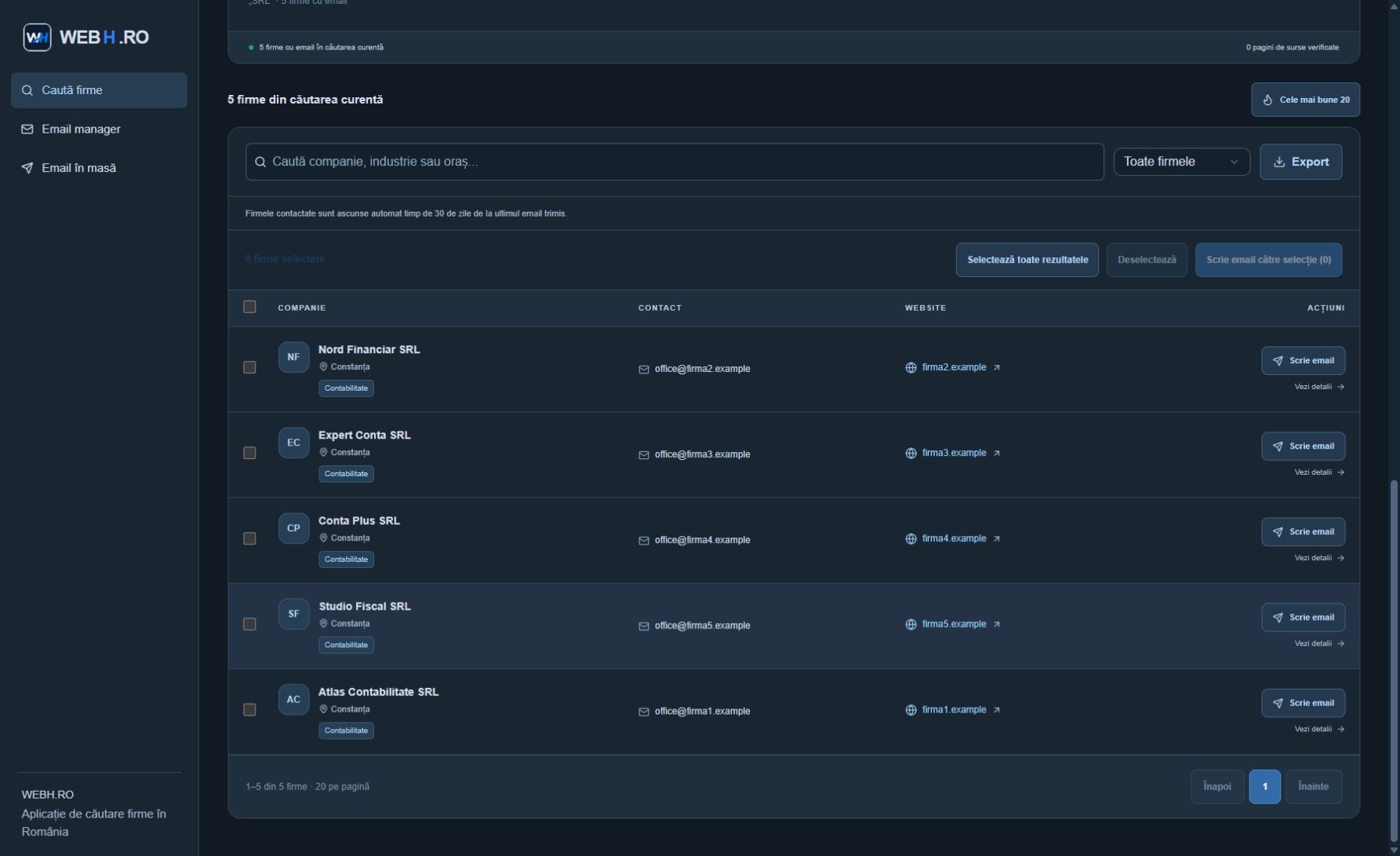Open Vezi detalii for Studio Fiscal SRL

(x=1319, y=643)
